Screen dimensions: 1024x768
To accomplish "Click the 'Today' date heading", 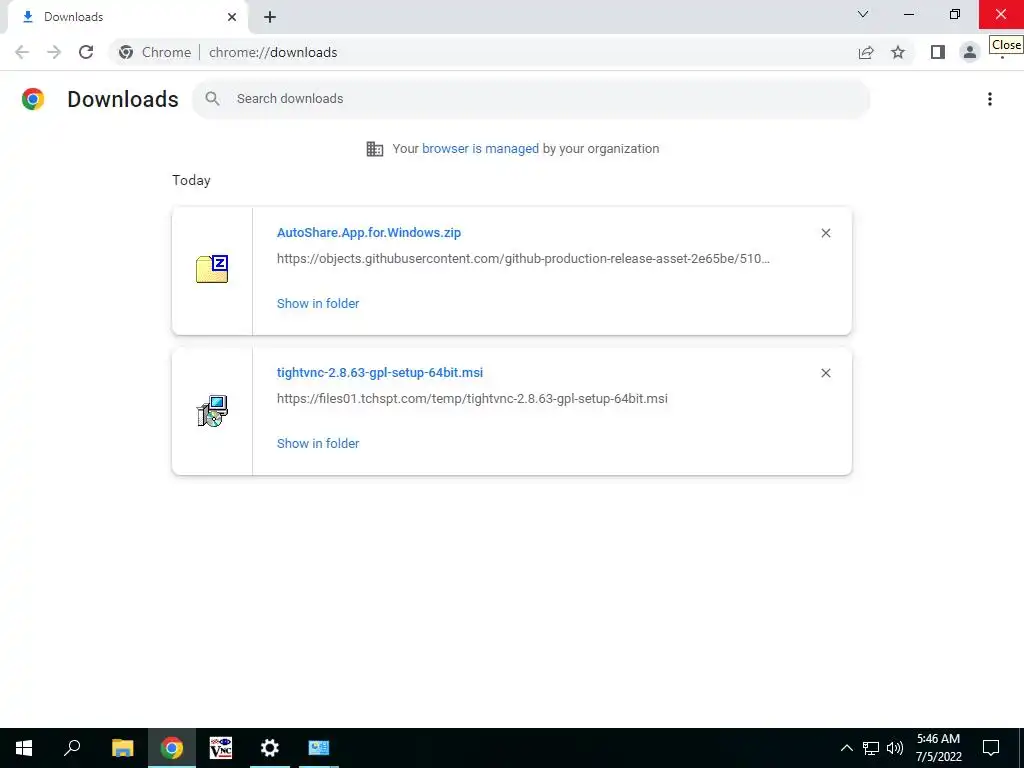I will (x=191, y=180).
